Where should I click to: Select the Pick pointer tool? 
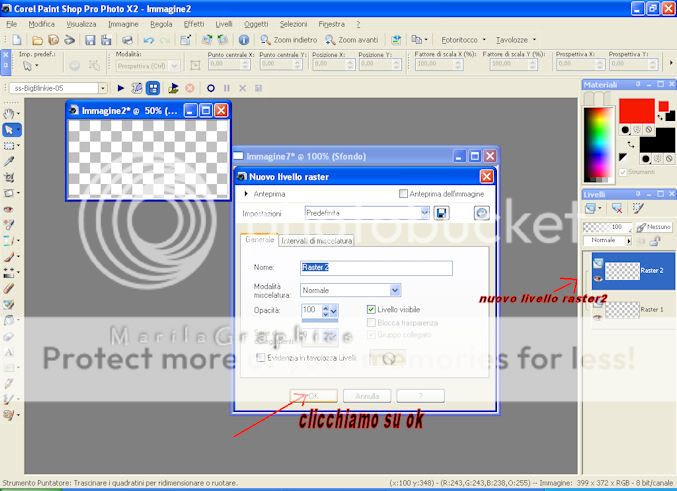click(9, 130)
